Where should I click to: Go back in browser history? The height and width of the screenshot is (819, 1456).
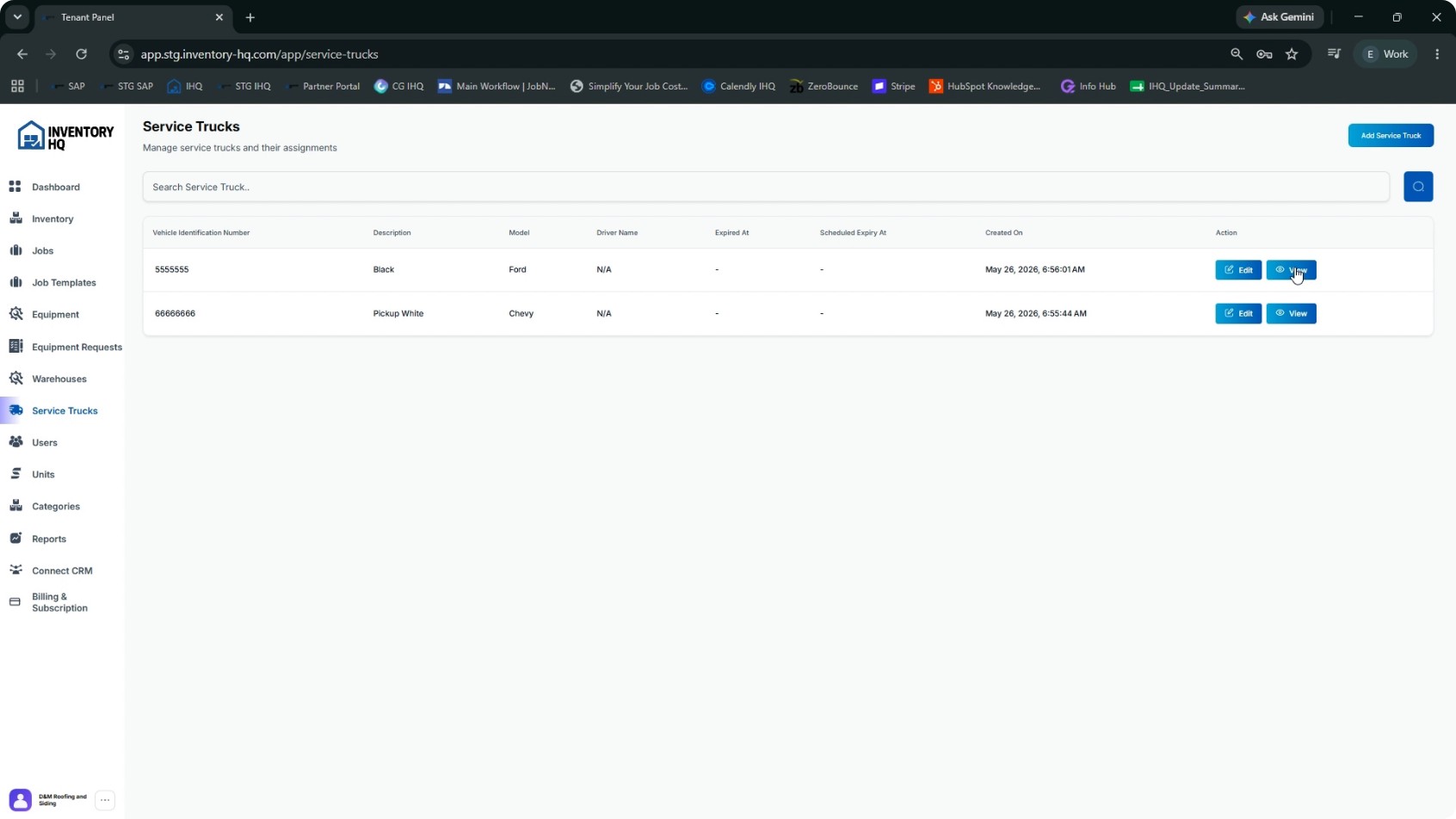click(22, 54)
